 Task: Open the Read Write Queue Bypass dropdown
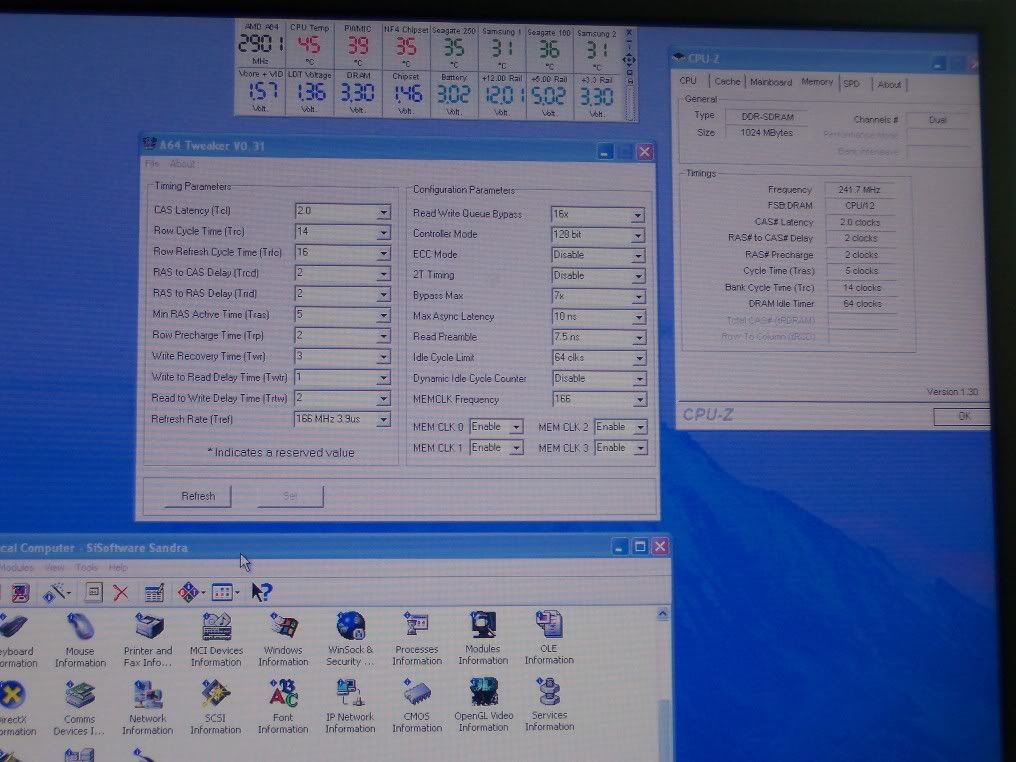coord(638,215)
